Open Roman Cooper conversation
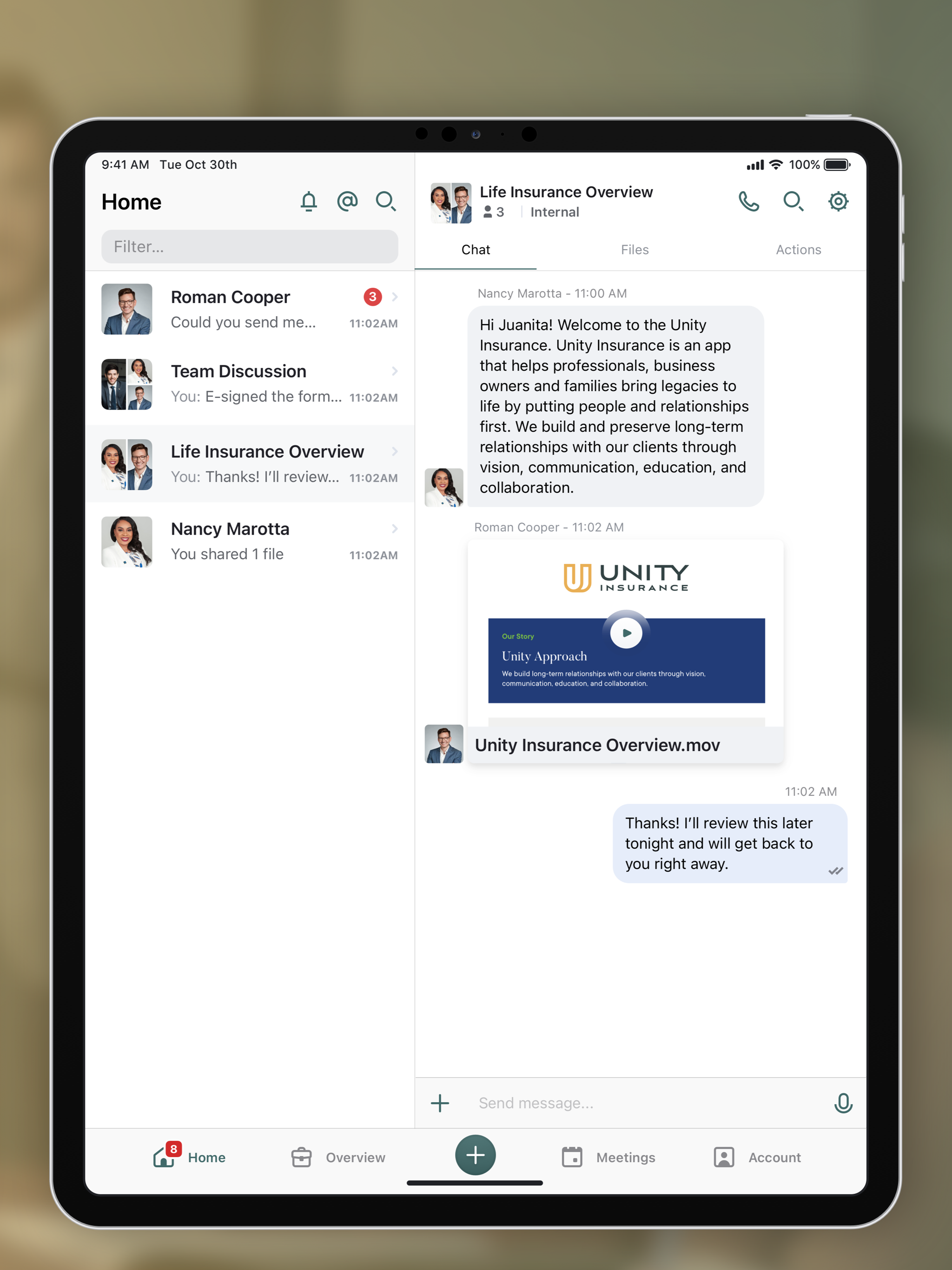Viewport: 952px width, 1270px height. click(x=250, y=309)
